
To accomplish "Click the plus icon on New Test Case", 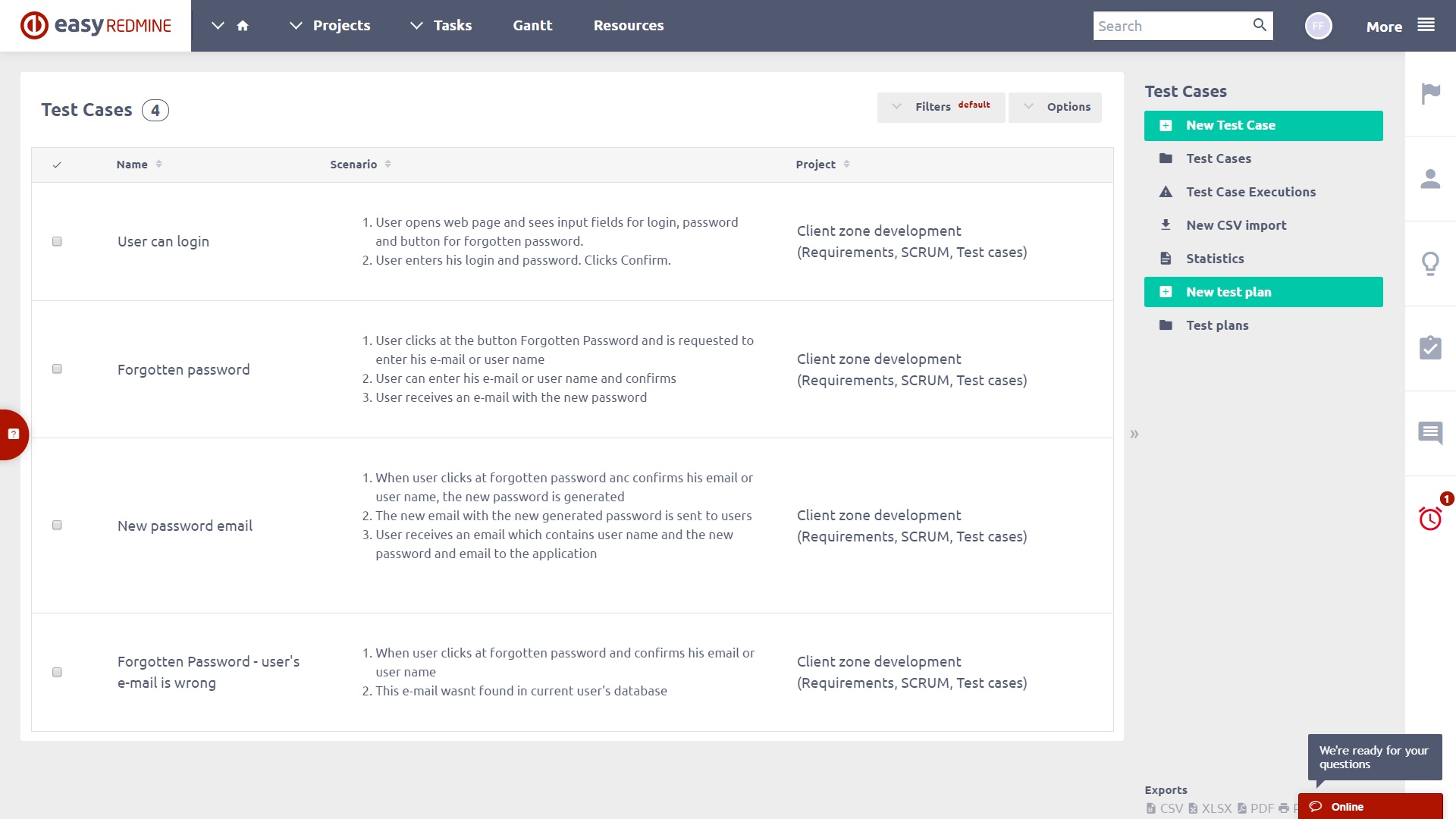I will pyautogui.click(x=1166, y=126).
